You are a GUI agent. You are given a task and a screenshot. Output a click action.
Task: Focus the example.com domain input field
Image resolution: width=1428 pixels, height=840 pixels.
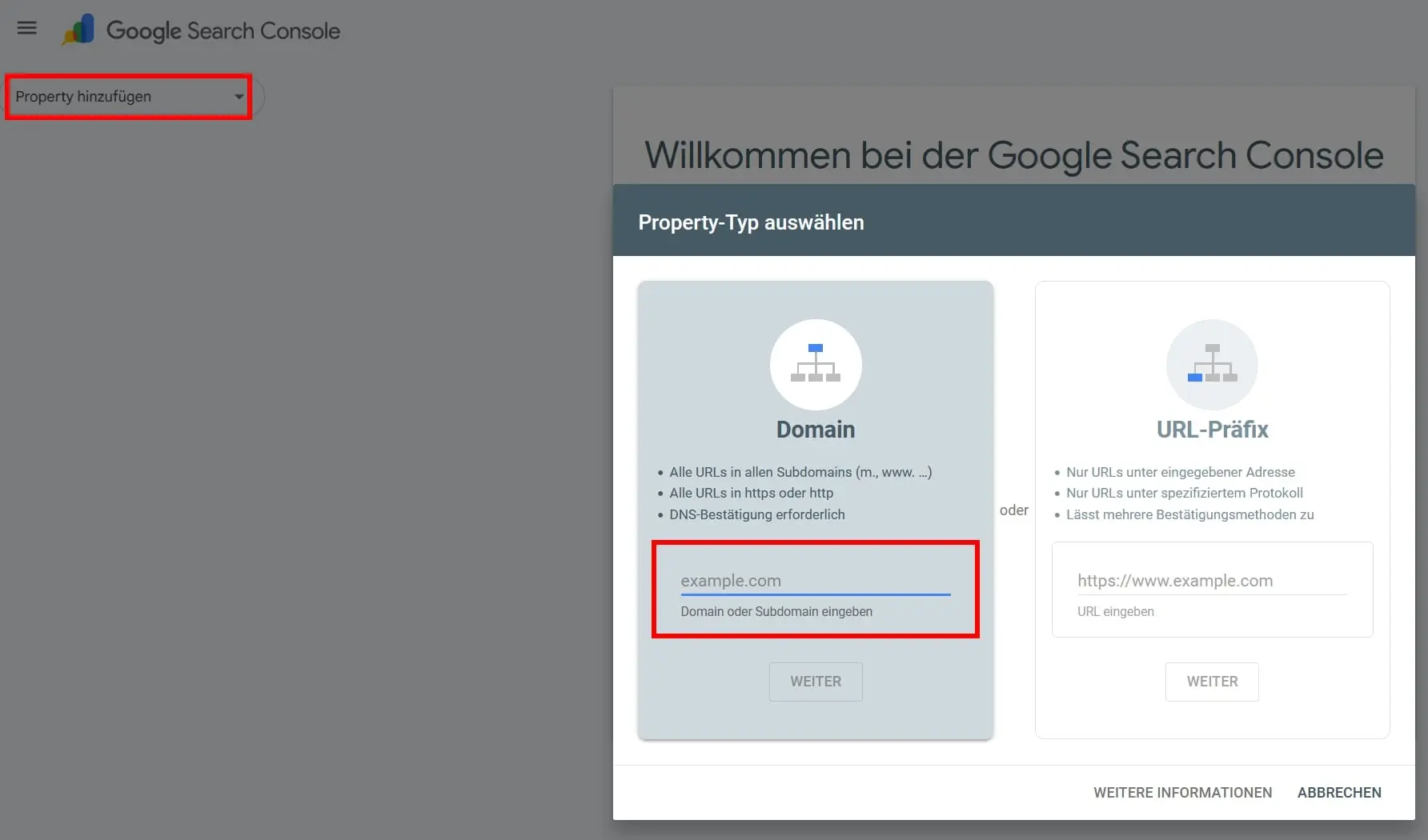816,581
